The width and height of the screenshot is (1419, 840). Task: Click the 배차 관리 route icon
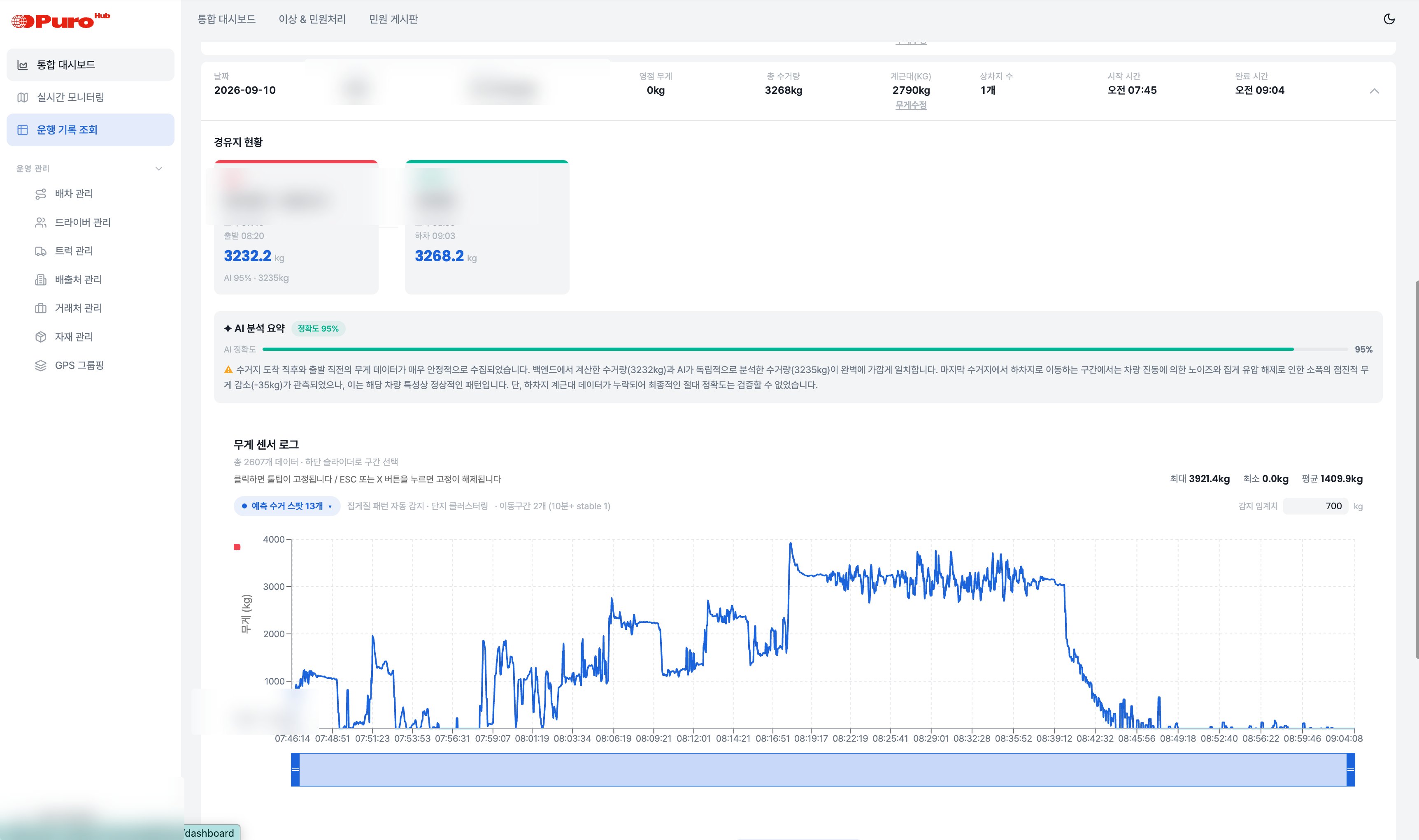[41, 194]
